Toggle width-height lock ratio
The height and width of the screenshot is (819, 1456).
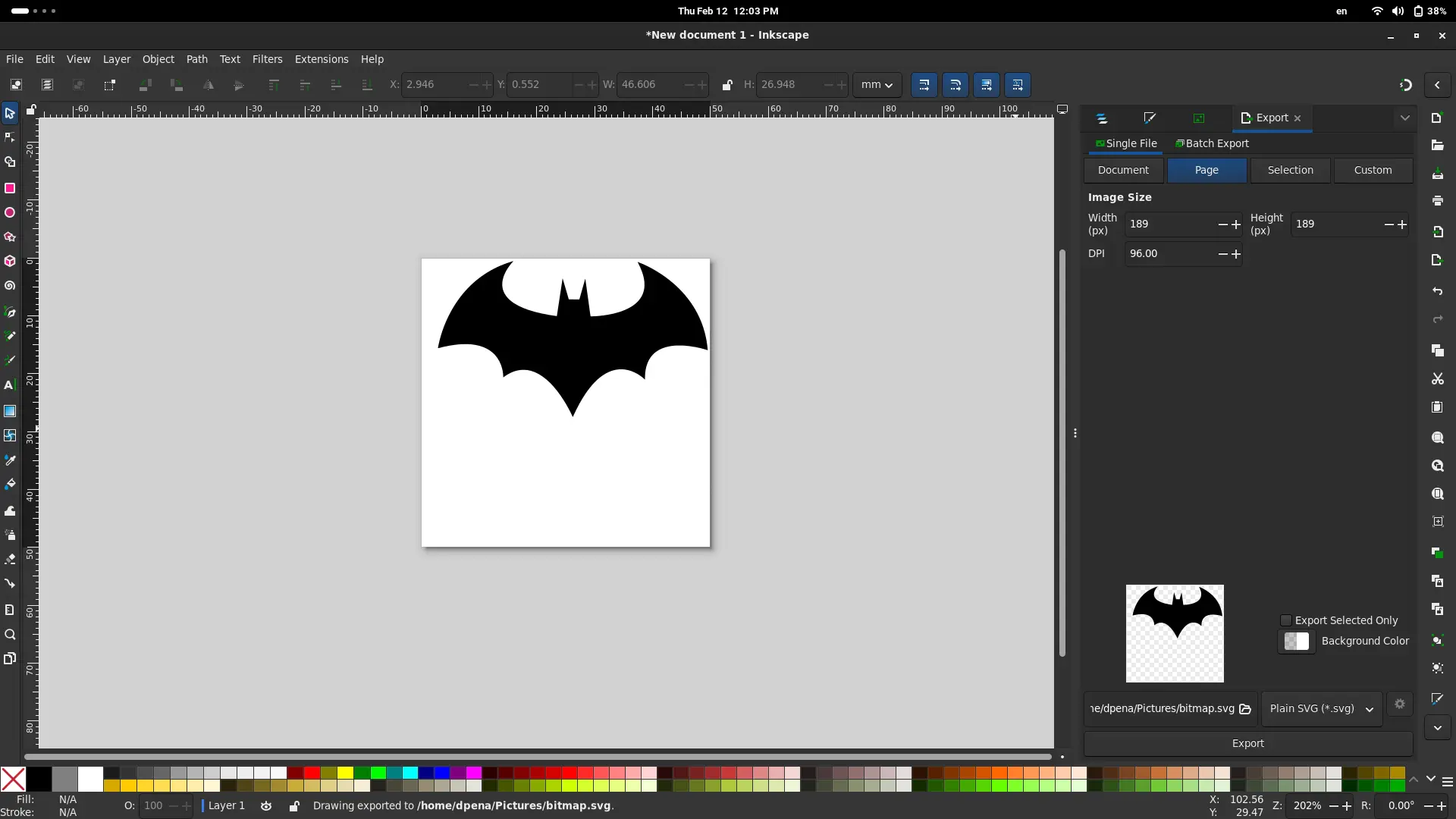click(x=727, y=85)
